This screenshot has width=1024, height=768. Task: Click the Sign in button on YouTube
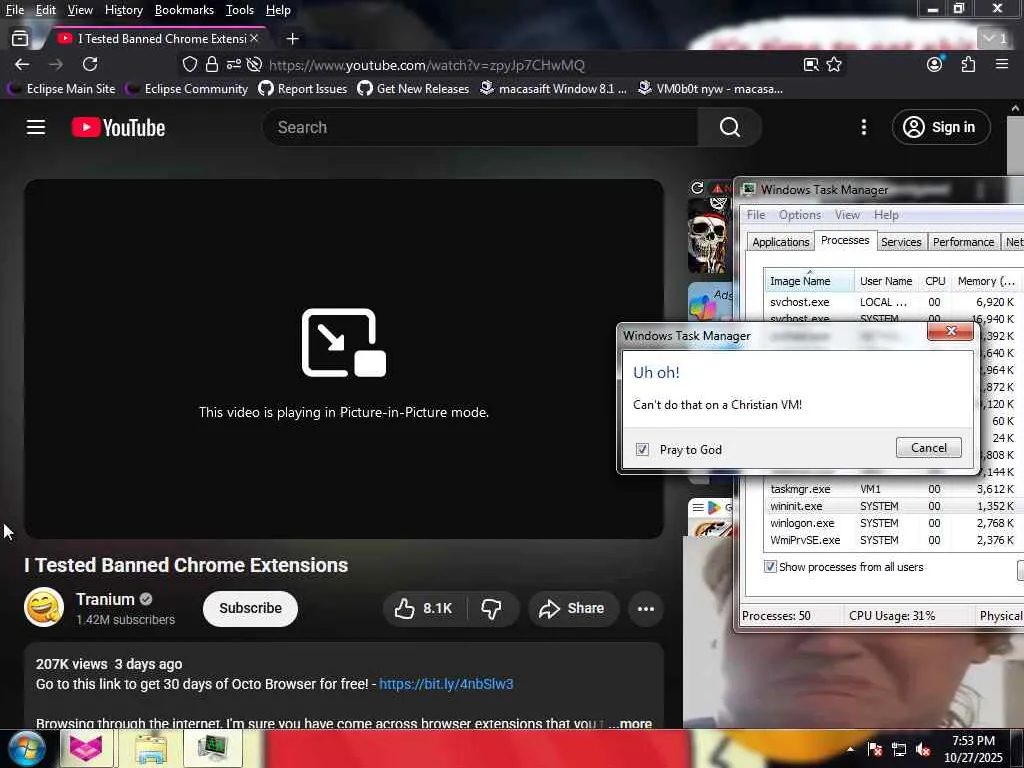941,127
